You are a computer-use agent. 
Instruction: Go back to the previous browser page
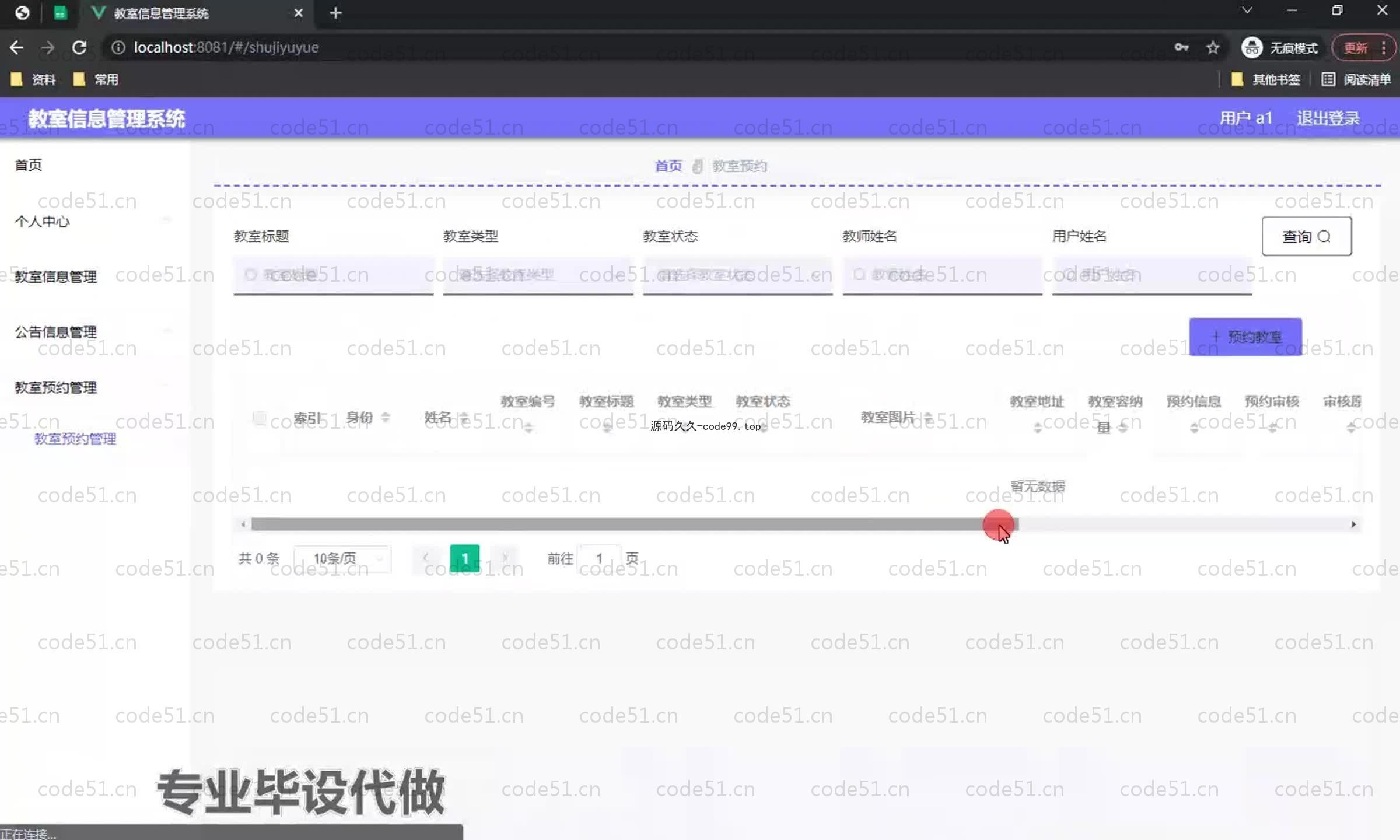click(16, 47)
